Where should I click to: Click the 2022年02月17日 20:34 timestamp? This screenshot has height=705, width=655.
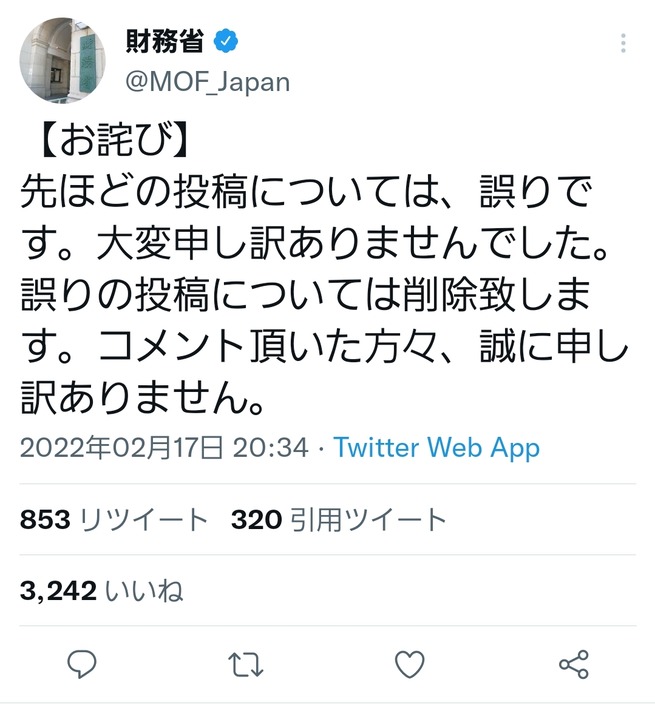[x=164, y=447]
